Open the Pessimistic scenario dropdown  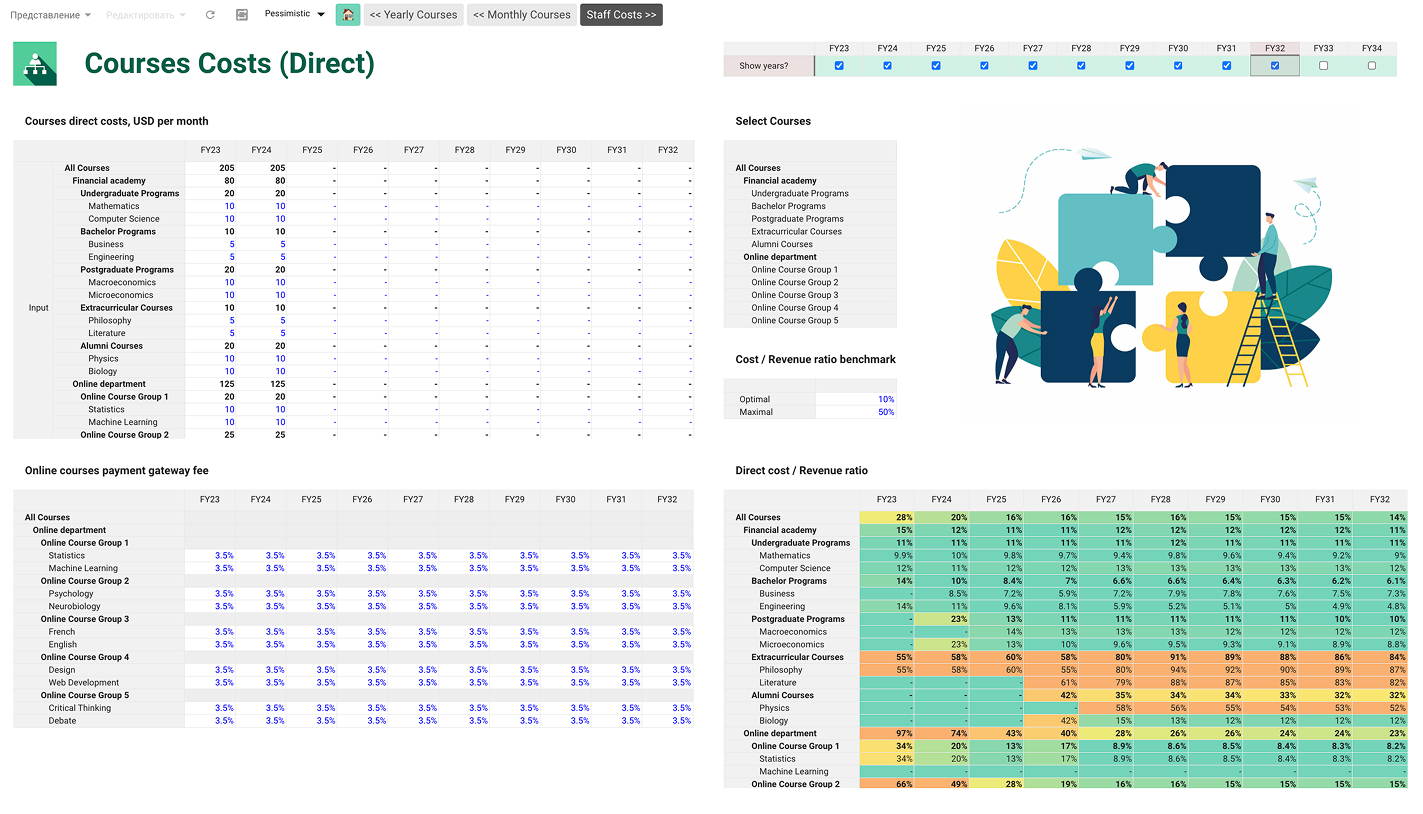point(295,14)
